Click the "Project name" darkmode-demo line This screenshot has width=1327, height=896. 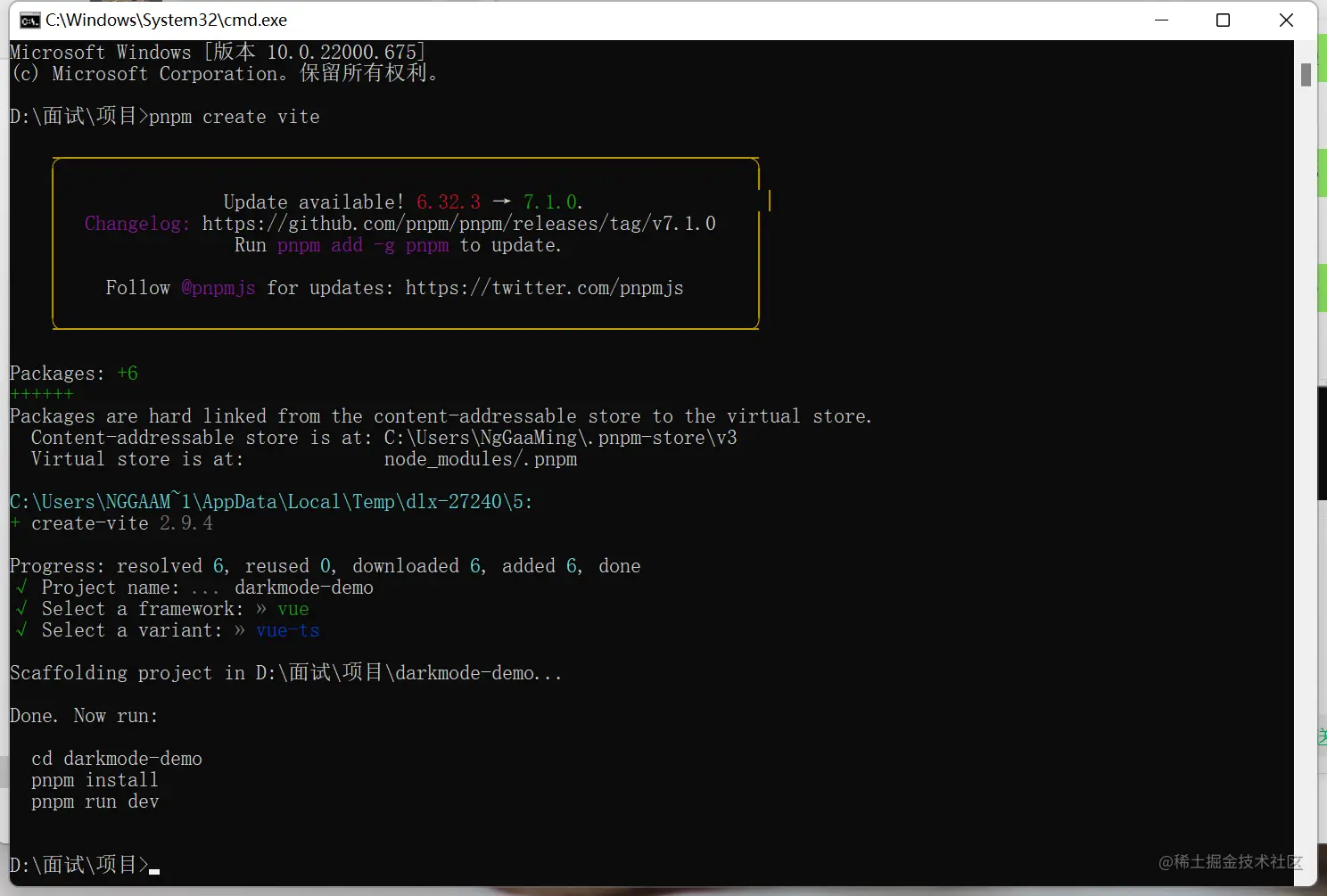coord(194,588)
